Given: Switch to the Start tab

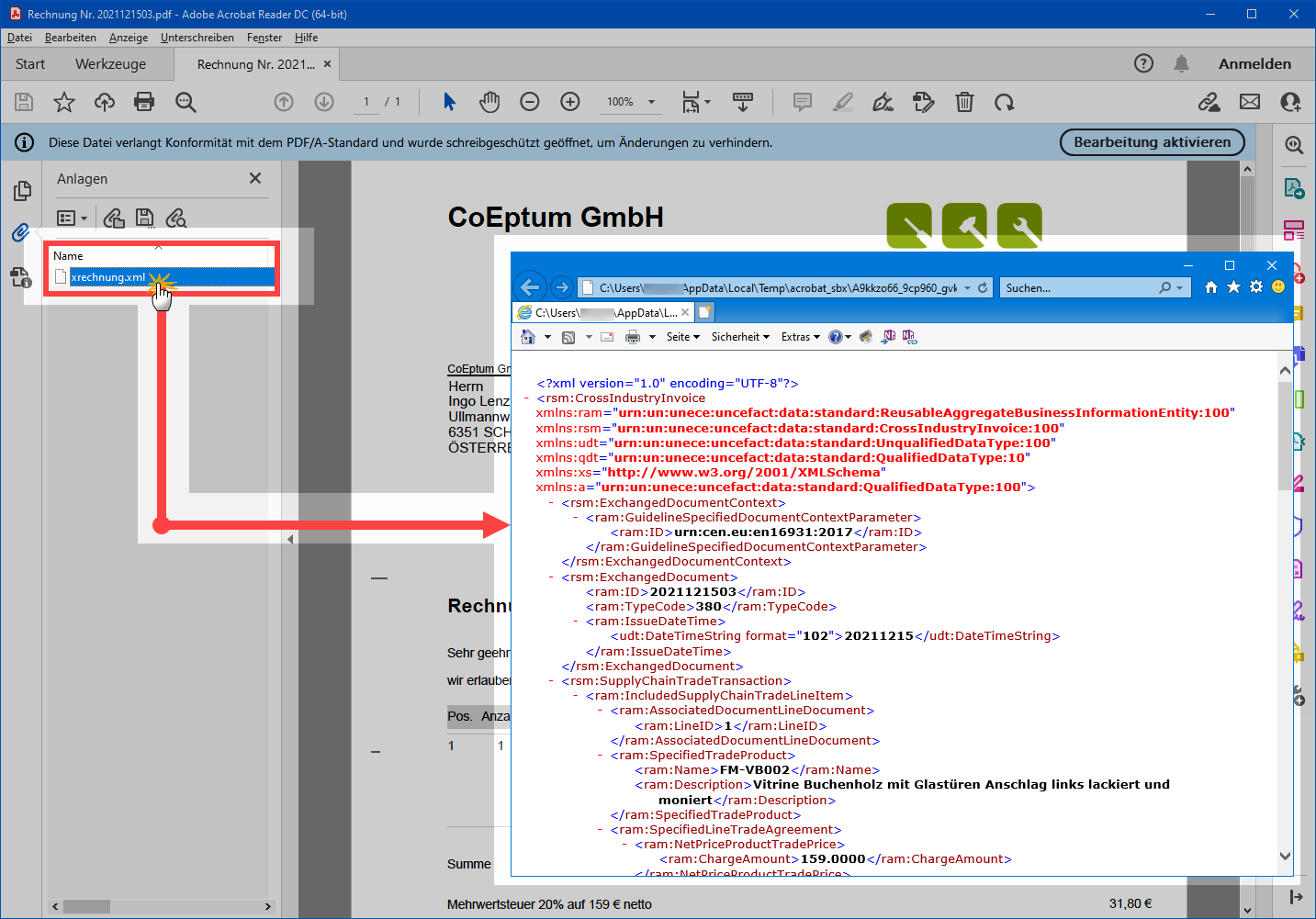Looking at the screenshot, I should (30, 63).
